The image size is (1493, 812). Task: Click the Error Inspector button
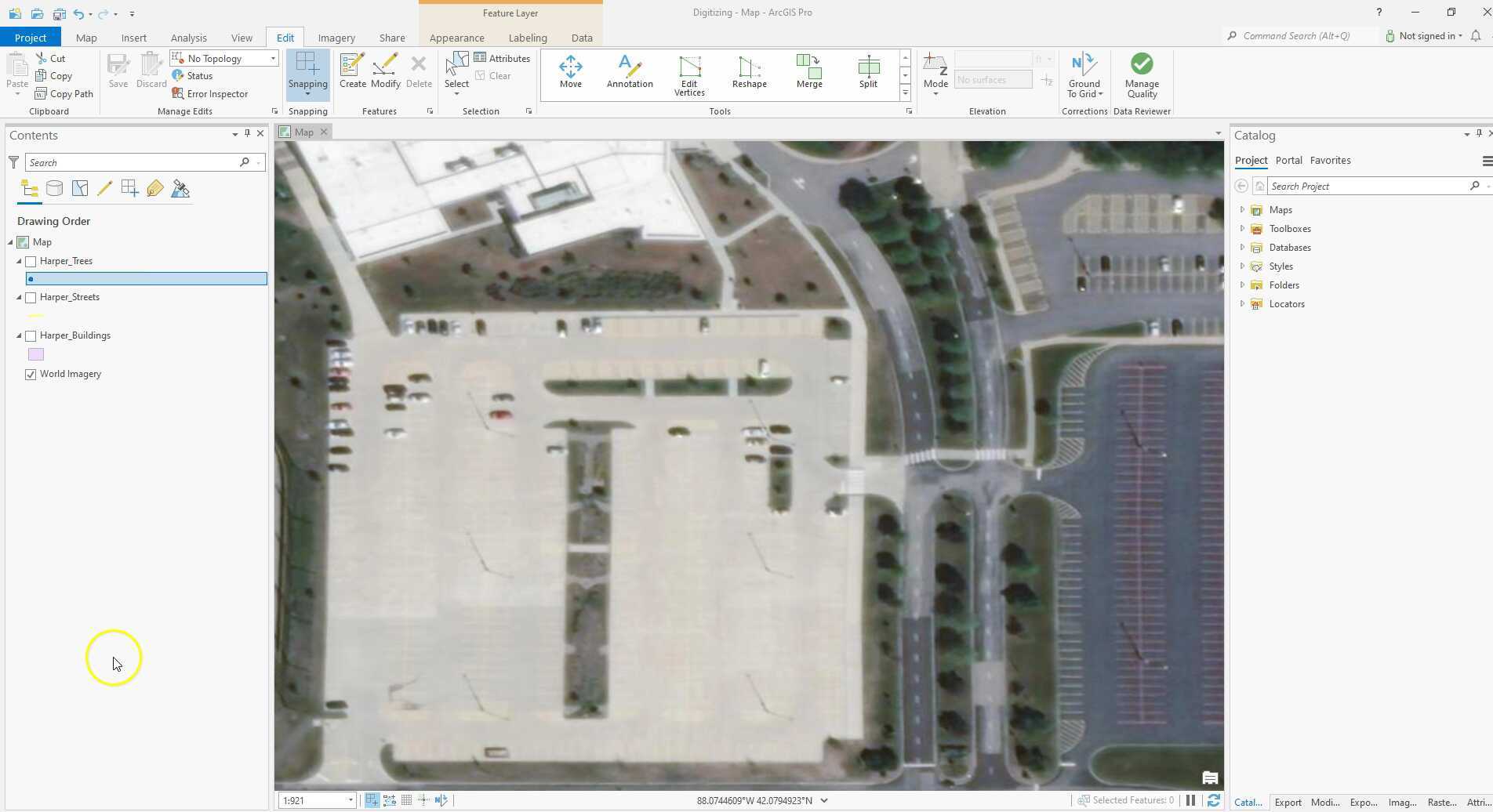click(210, 94)
